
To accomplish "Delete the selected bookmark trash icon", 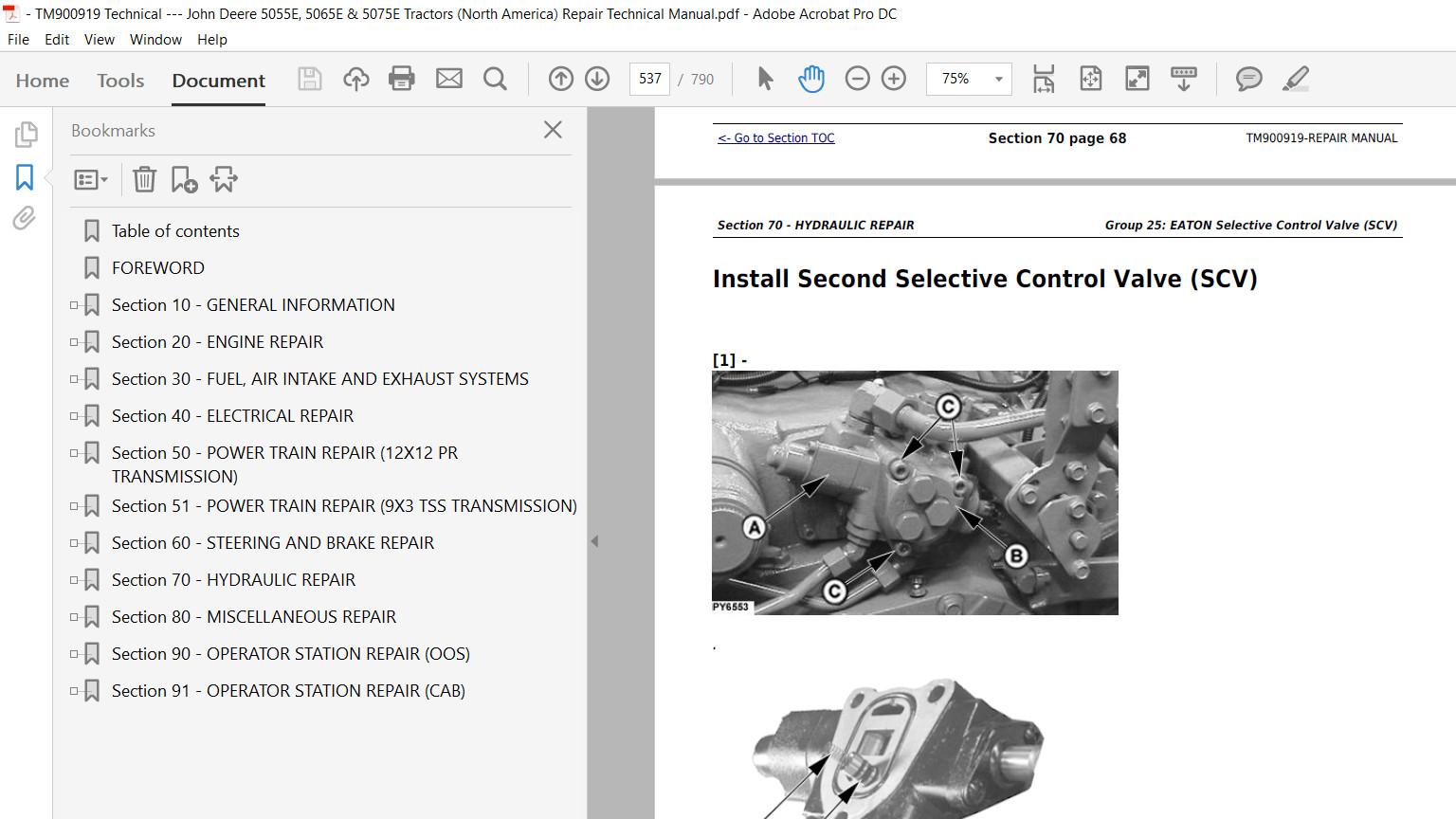I will click(144, 179).
